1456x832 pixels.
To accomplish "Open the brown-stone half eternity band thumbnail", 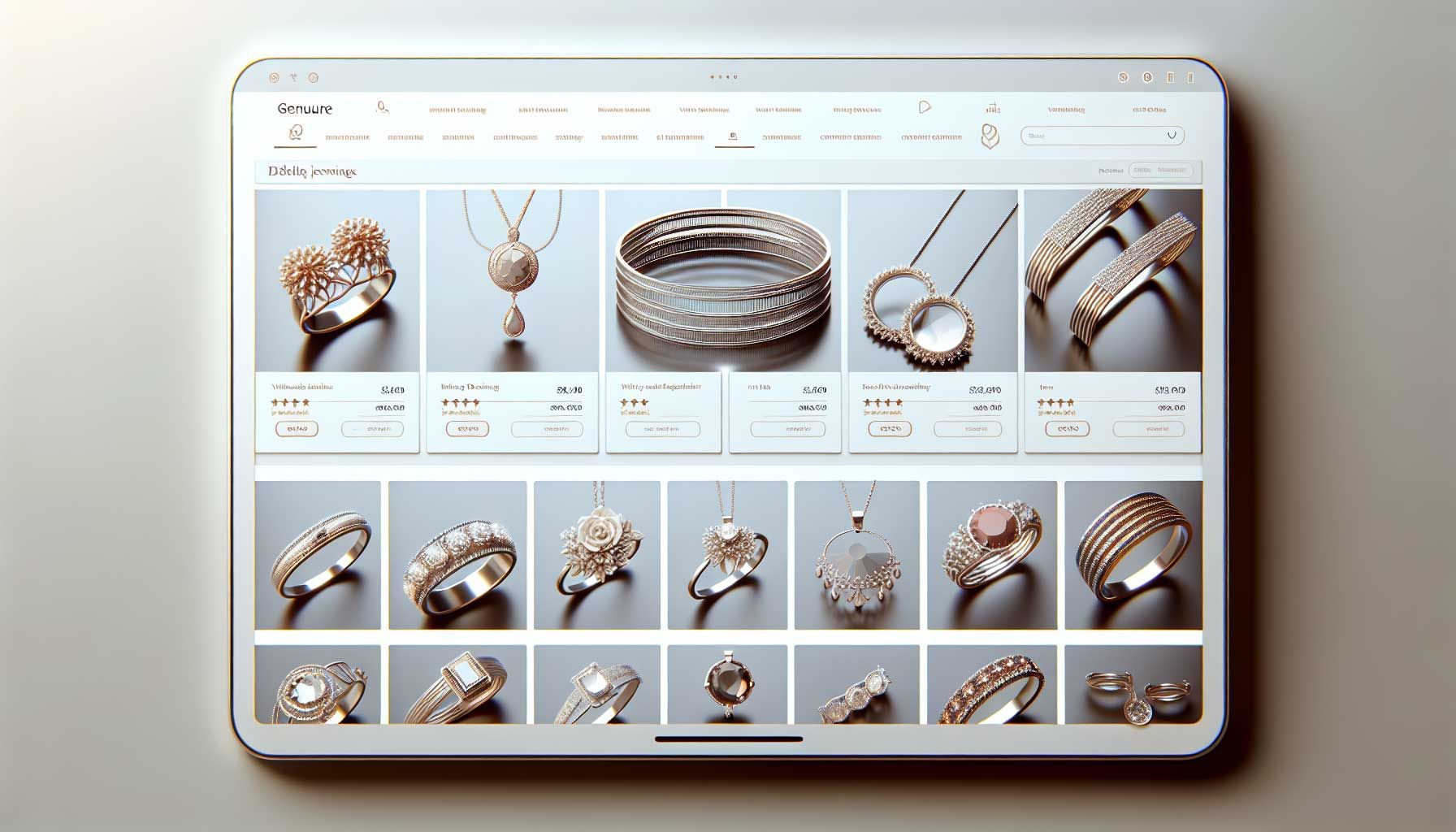I will (x=992, y=684).
